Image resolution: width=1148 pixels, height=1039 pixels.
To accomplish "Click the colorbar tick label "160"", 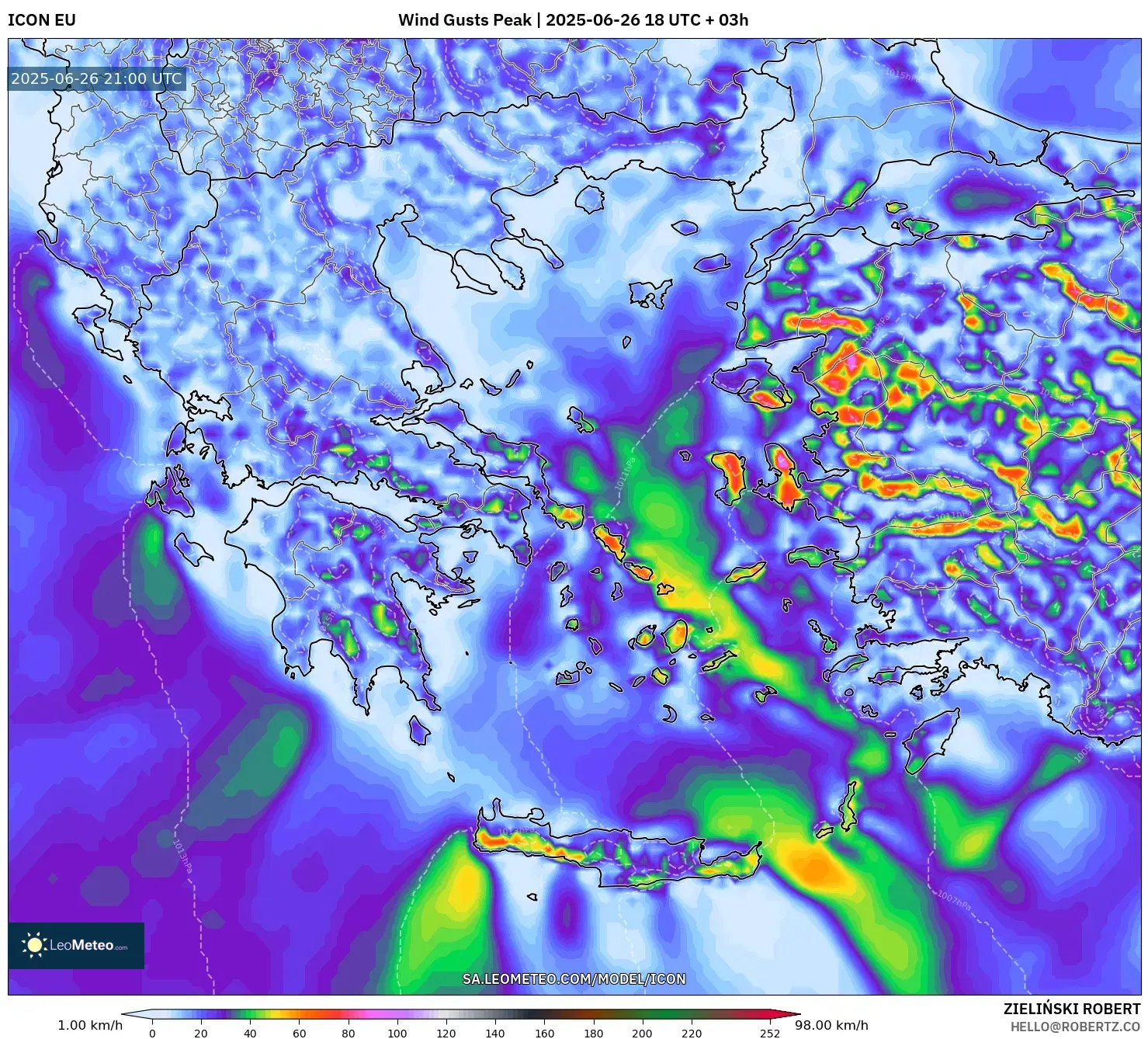I will point(544,1034).
